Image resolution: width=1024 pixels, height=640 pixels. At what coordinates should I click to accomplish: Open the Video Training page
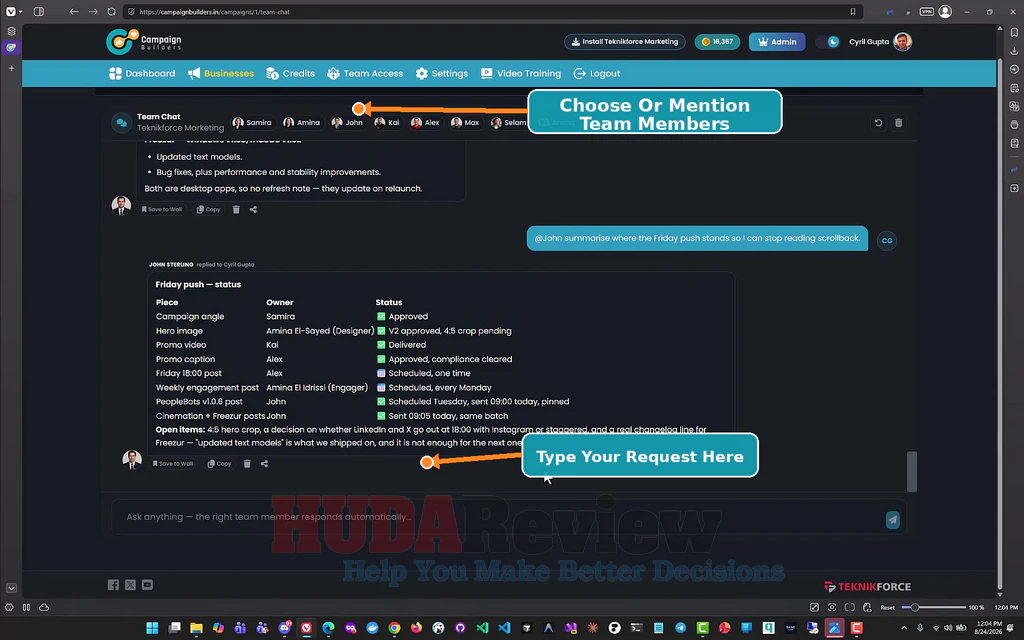pyautogui.click(x=521, y=73)
